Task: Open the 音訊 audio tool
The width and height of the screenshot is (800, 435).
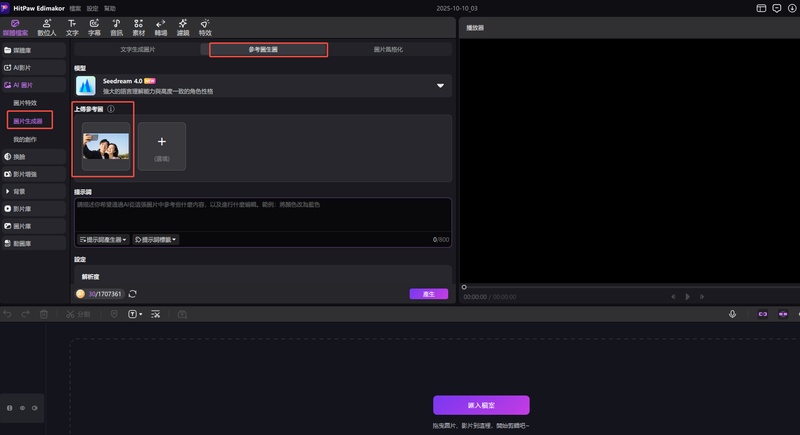Action: point(116,26)
